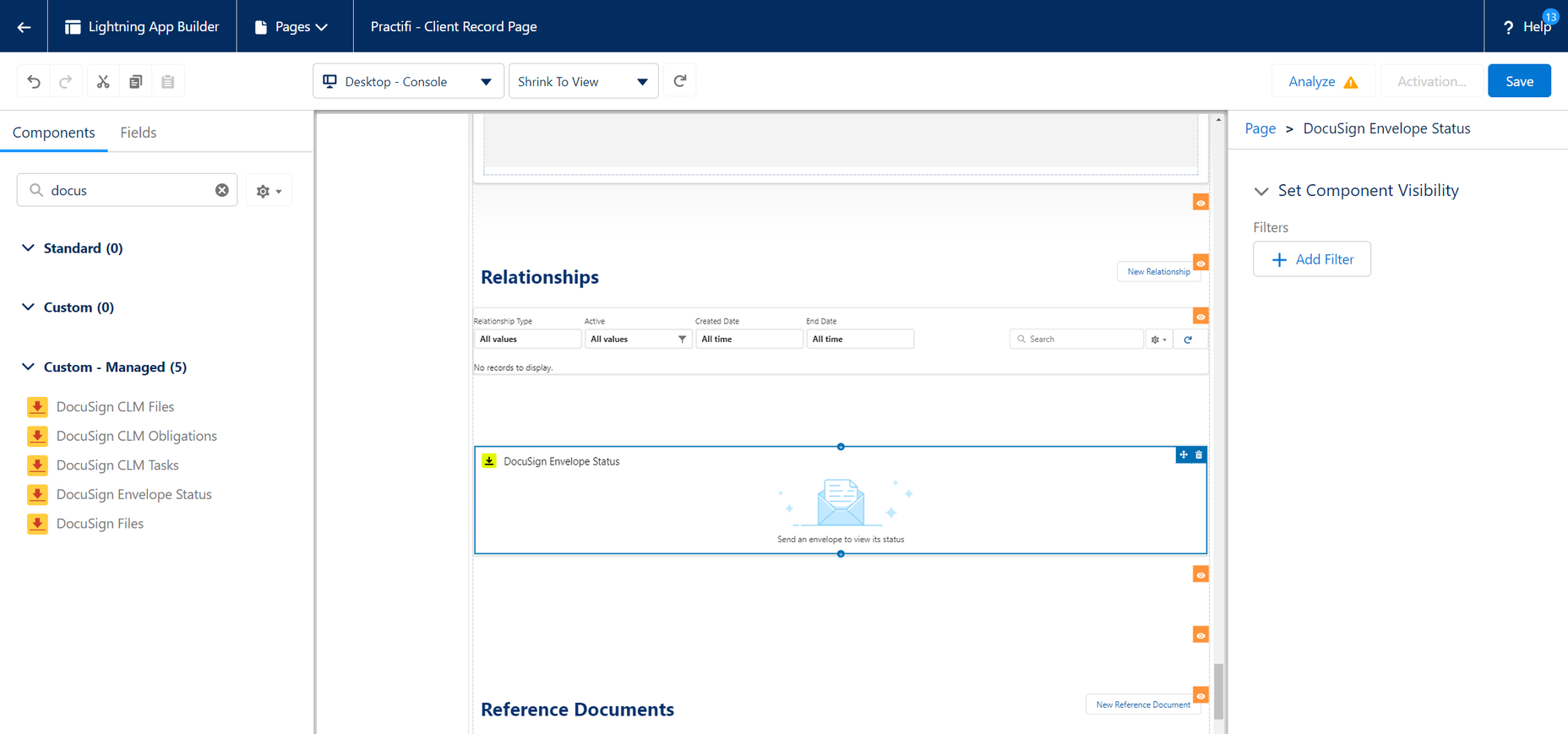Click the redo icon
This screenshot has width=1568, height=734.
[66, 81]
